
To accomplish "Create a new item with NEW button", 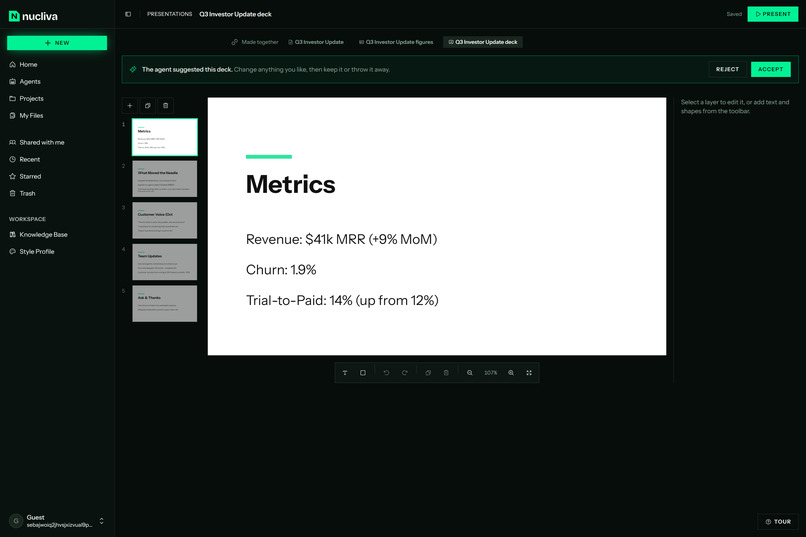I will [57, 43].
